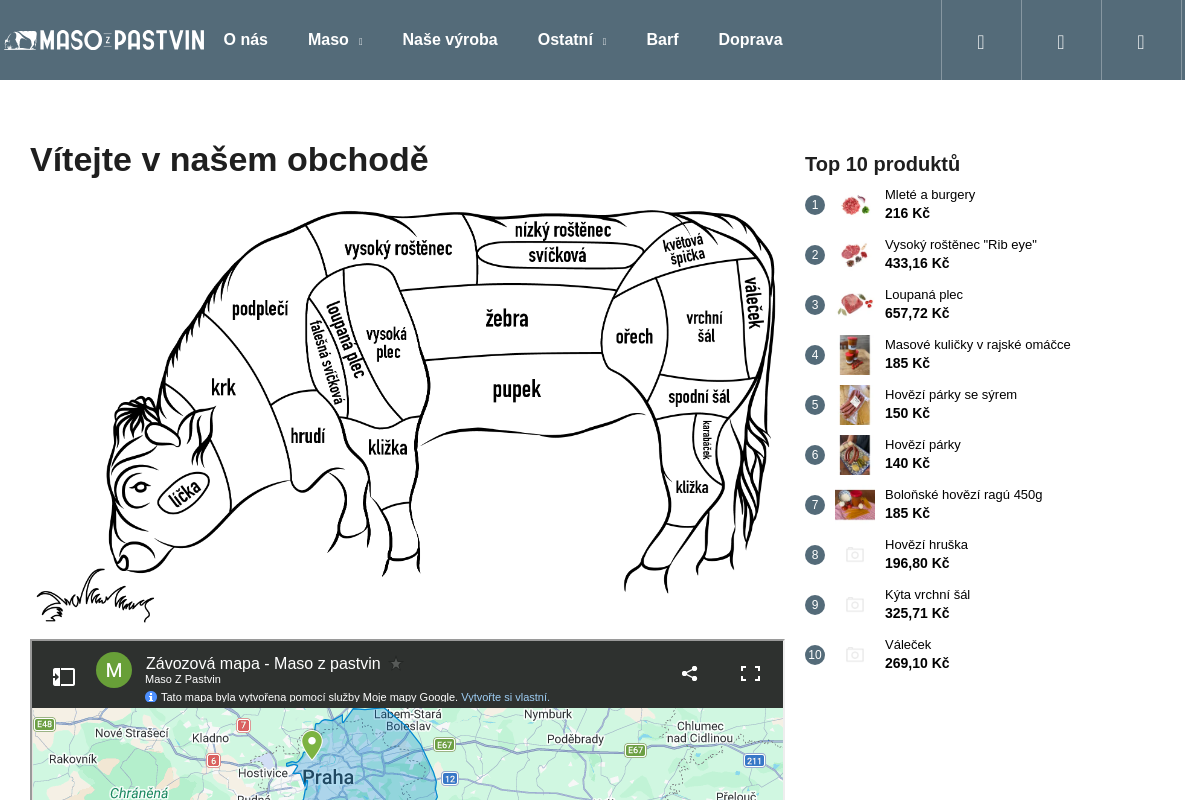Click the pupek section of the cow
Viewport: 1200px width, 800px height.
516,390
